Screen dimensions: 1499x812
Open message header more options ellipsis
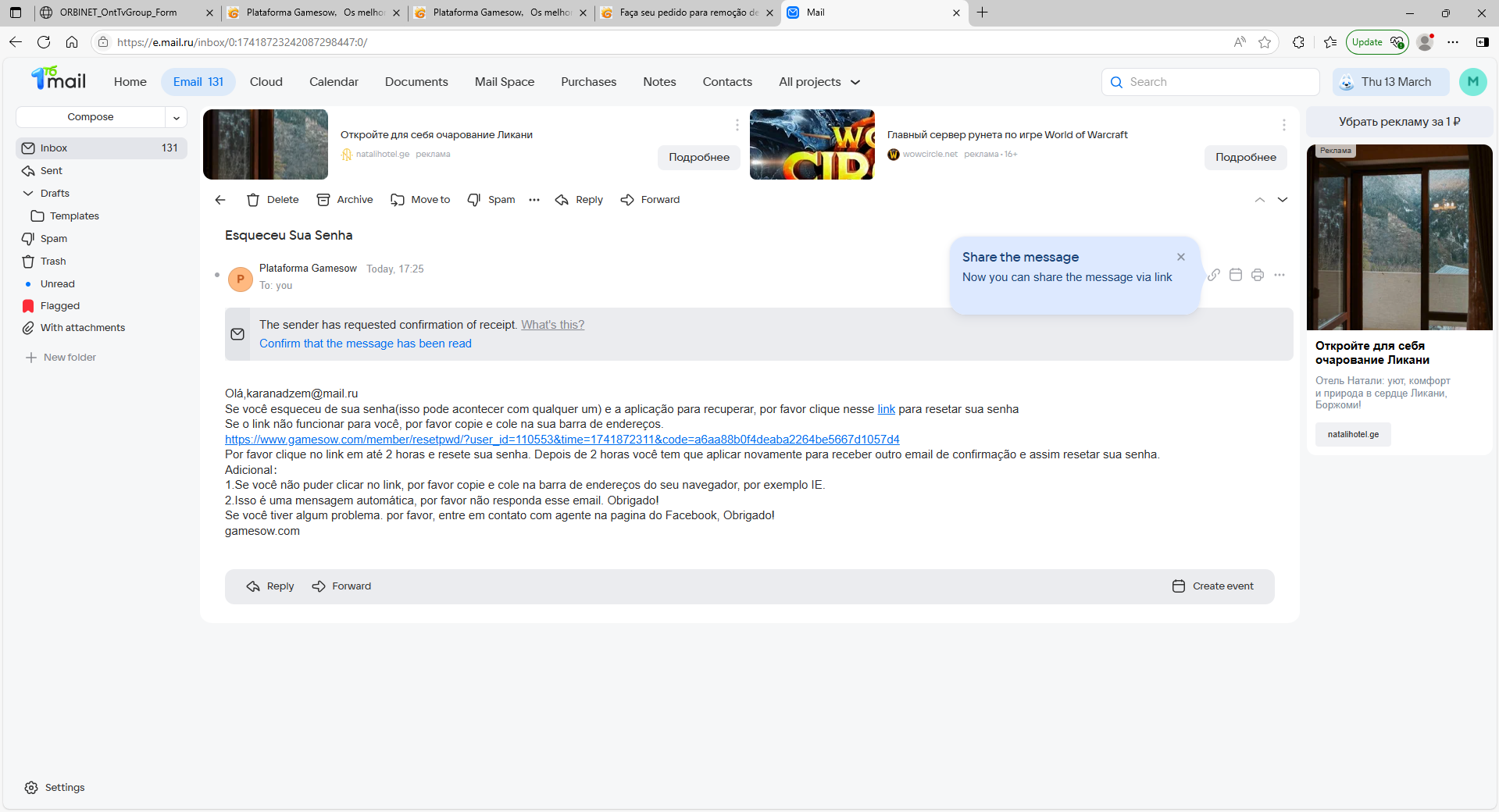[1280, 275]
